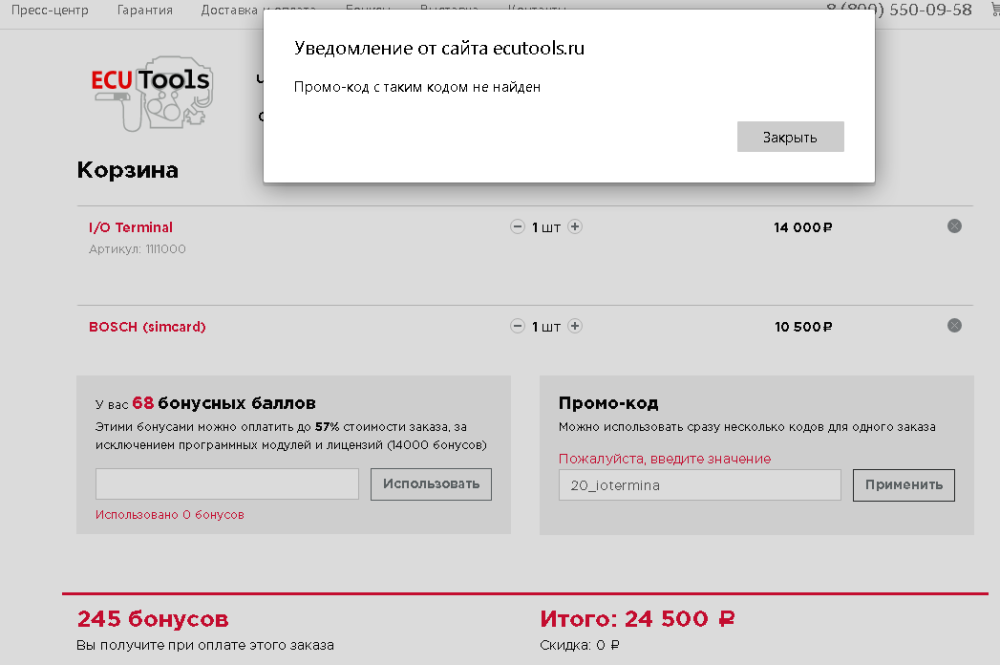Decrease quantity of BOSCH (simcard) item
This screenshot has width=1000, height=665.
coord(518,325)
